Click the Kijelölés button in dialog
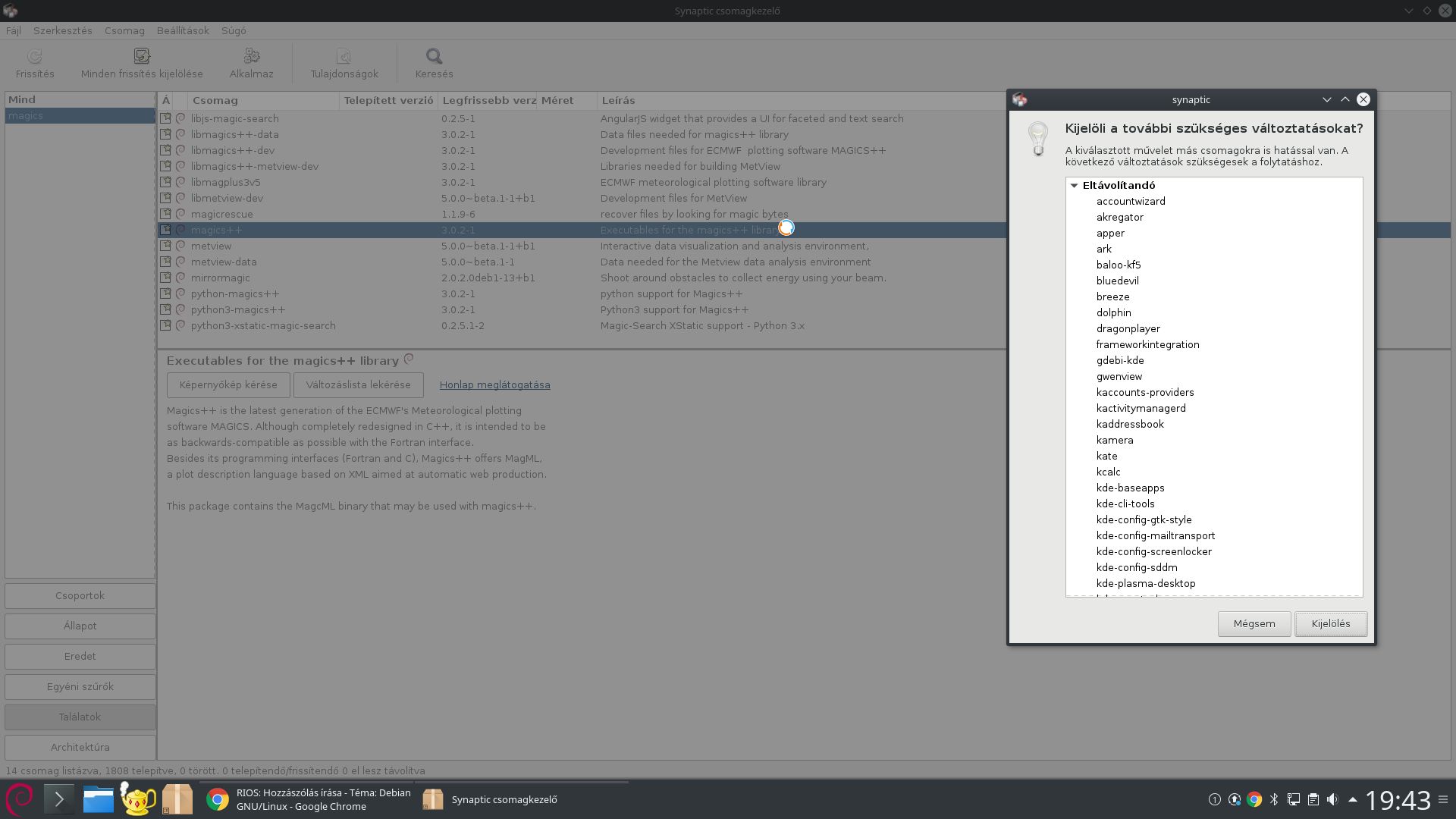This screenshot has height=819, width=1456. pos(1330,623)
